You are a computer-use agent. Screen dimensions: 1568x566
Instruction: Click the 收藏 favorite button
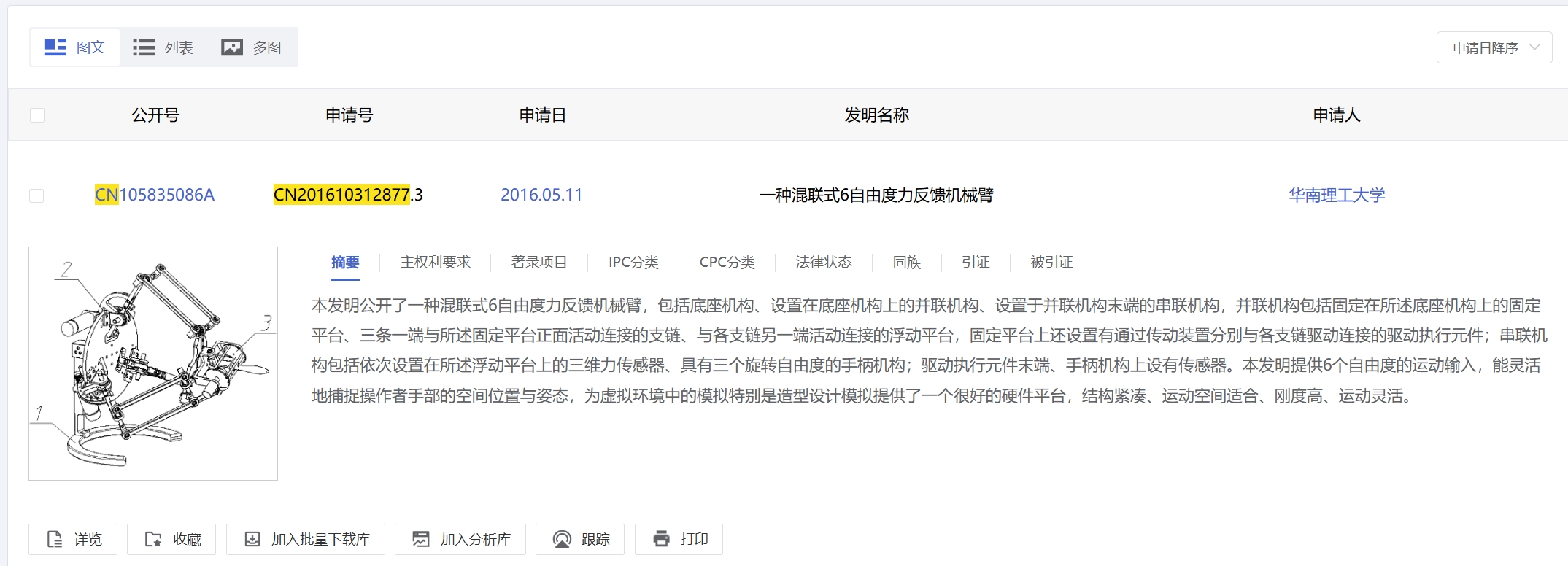[171, 539]
